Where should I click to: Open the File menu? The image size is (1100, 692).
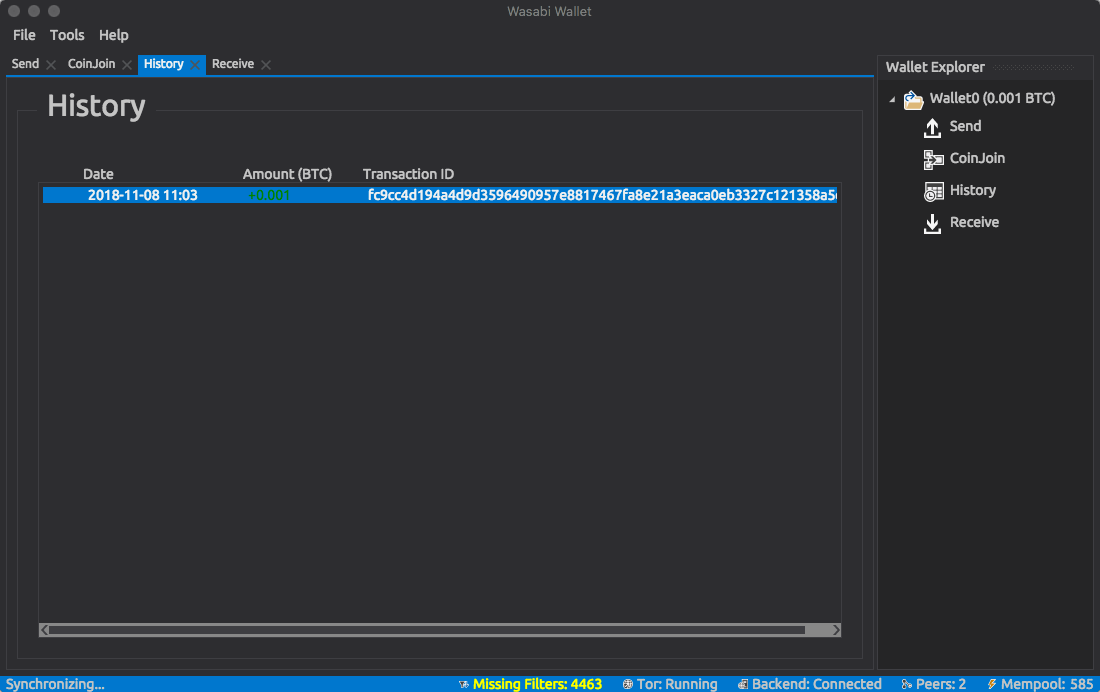[x=24, y=35]
